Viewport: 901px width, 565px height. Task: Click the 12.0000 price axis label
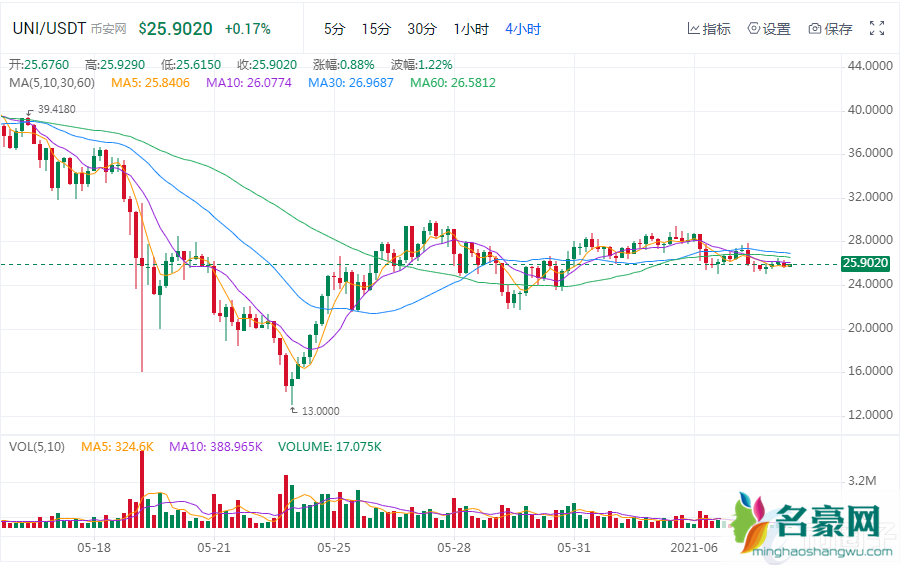tap(870, 415)
